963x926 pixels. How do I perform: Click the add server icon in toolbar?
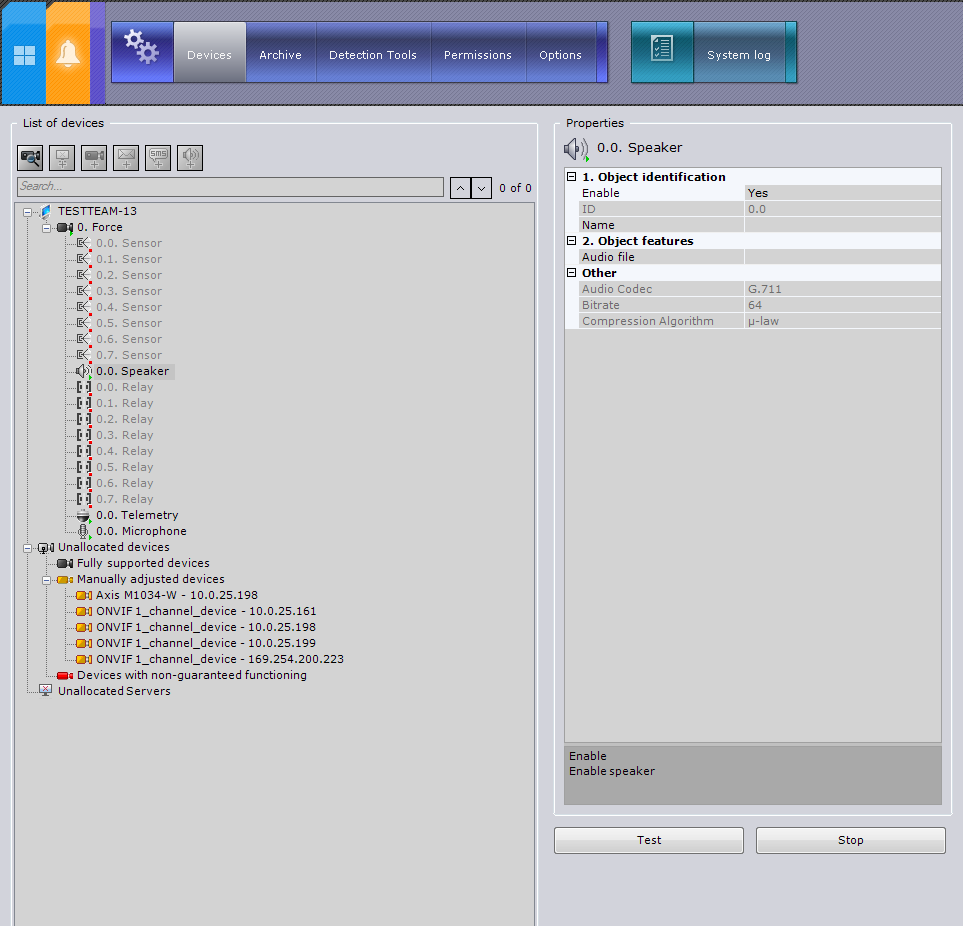point(62,157)
